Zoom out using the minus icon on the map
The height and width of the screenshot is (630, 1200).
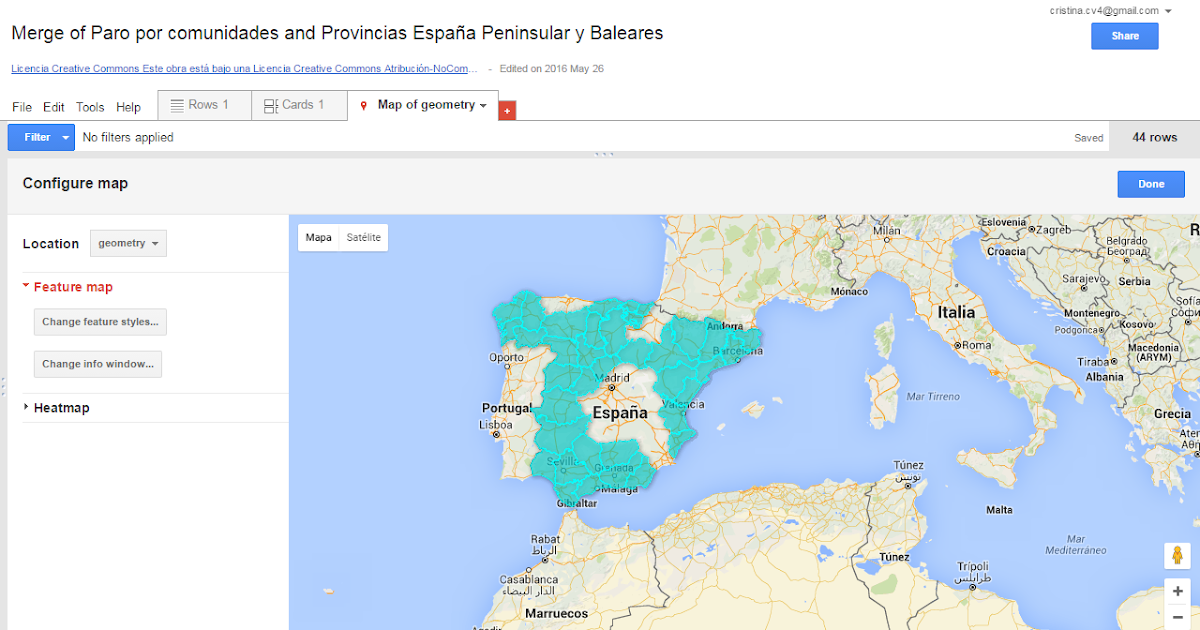[1177, 617]
